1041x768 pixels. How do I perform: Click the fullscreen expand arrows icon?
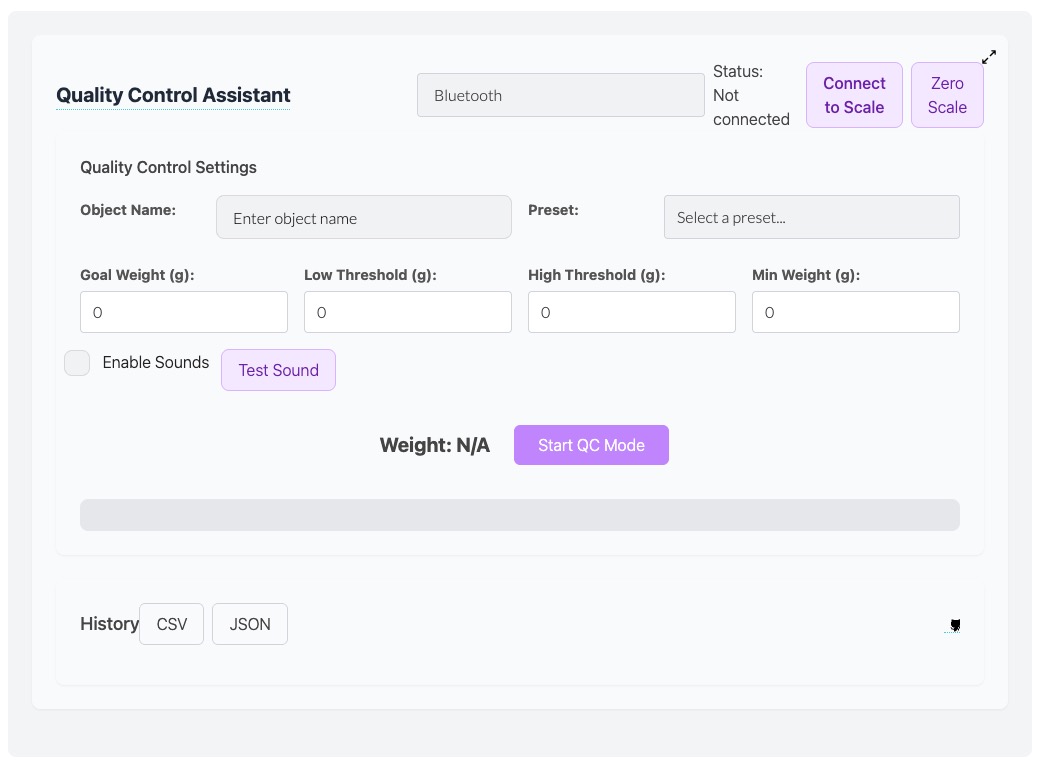coord(989,57)
